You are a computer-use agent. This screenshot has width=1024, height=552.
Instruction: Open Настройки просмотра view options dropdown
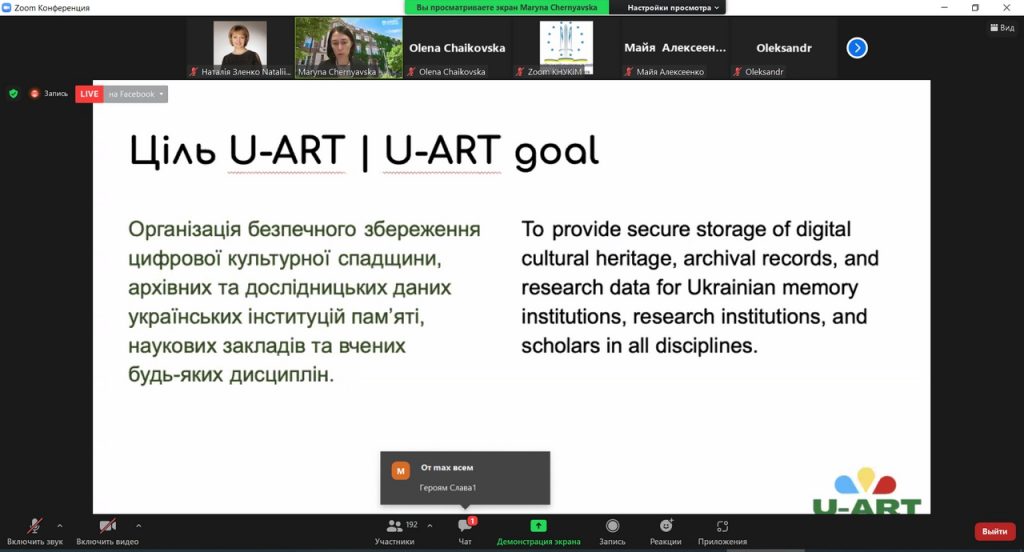click(x=673, y=8)
